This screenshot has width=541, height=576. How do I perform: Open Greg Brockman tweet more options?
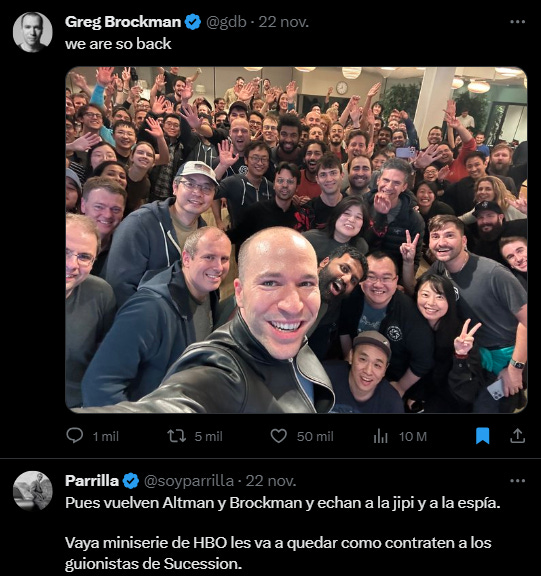pos(517,22)
